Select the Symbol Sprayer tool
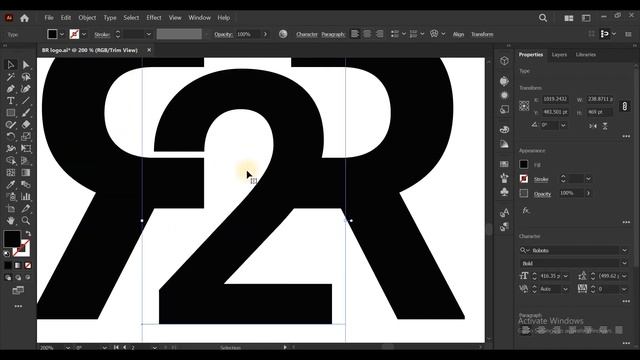Viewport: 640px width, 360px height. point(11,196)
